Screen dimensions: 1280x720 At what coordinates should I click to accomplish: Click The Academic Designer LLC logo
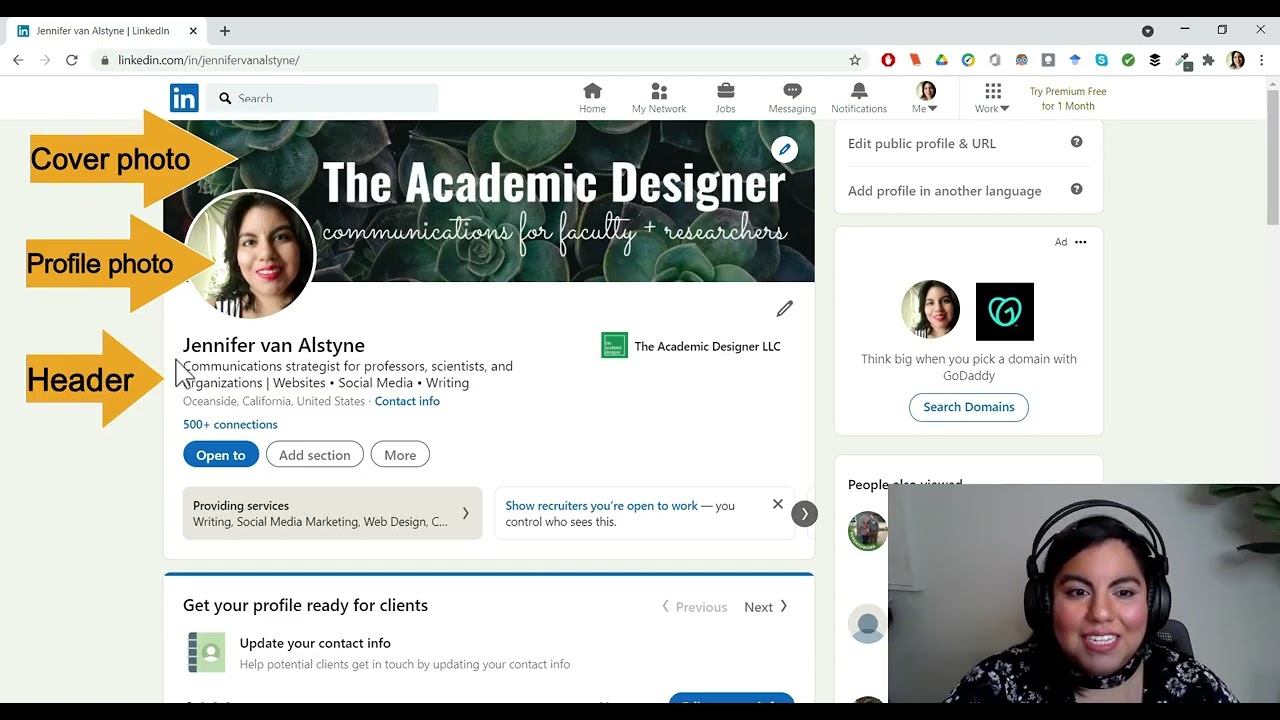pyautogui.click(x=614, y=346)
